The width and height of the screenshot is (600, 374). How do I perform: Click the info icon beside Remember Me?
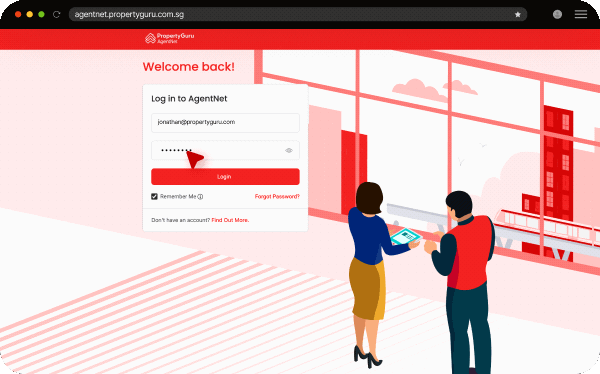point(200,197)
